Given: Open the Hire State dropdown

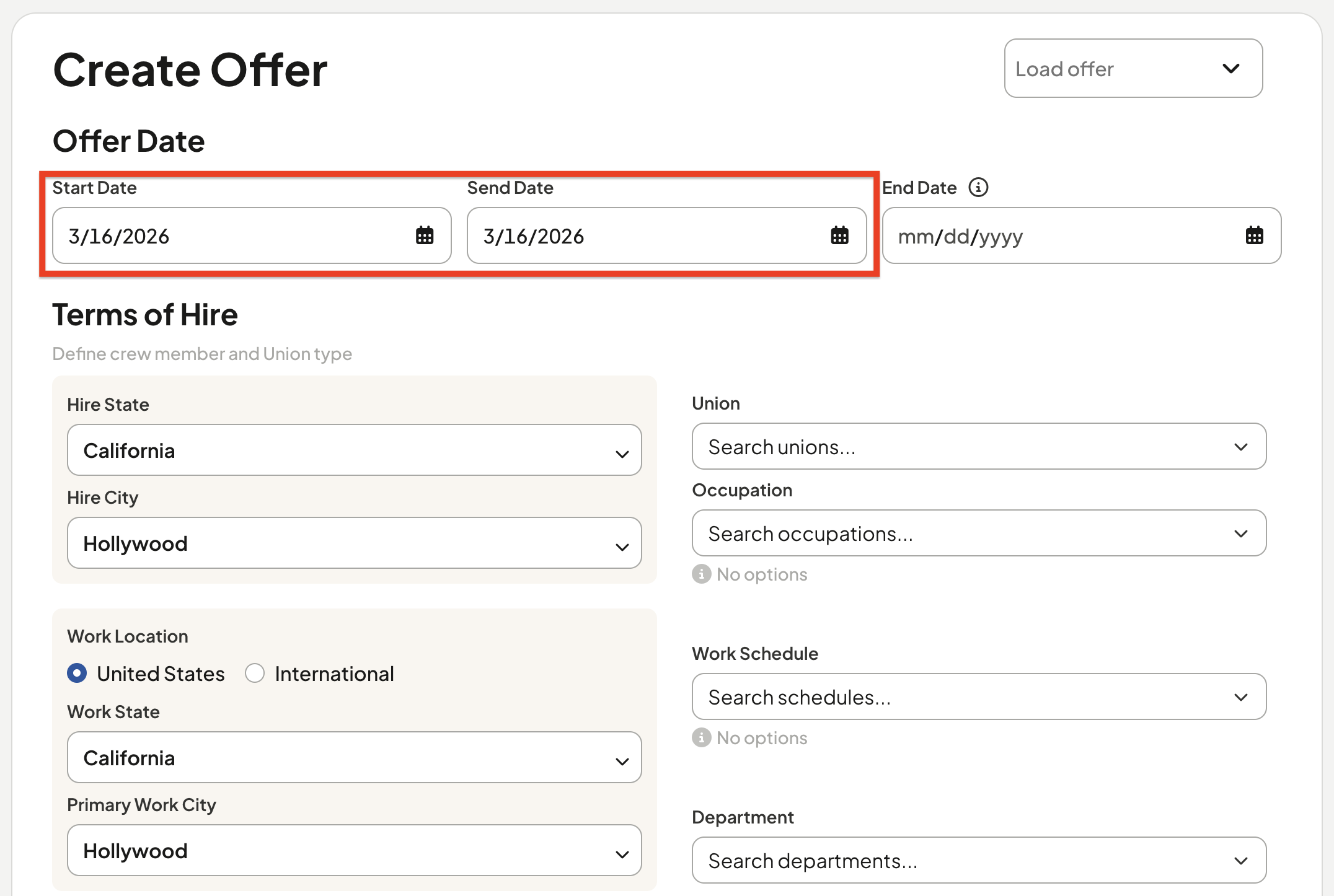Looking at the screenshot, I should [x=355, y=450].
